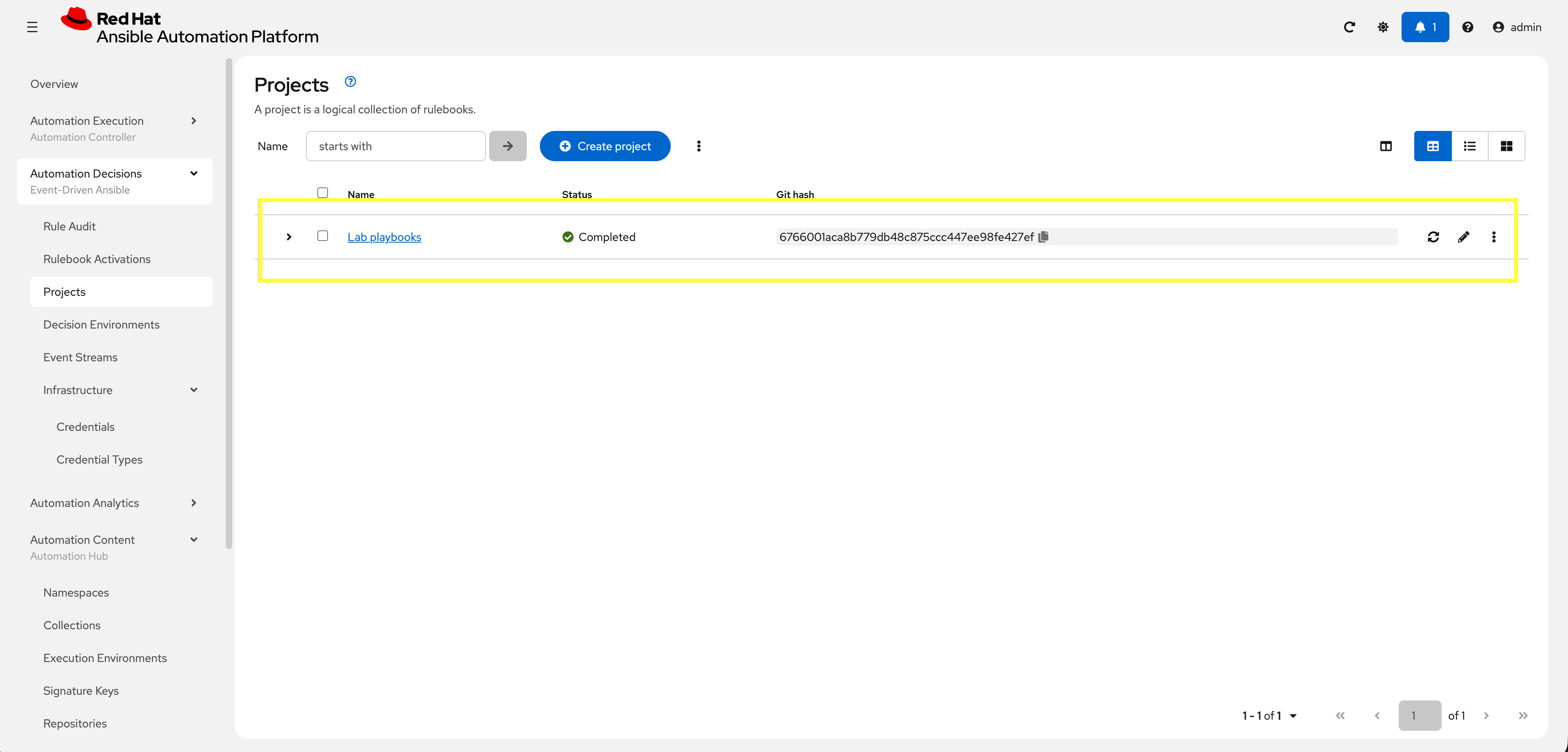Type in the Name filter field
This screenshot has height=752, width=1568.
point(395,146)
